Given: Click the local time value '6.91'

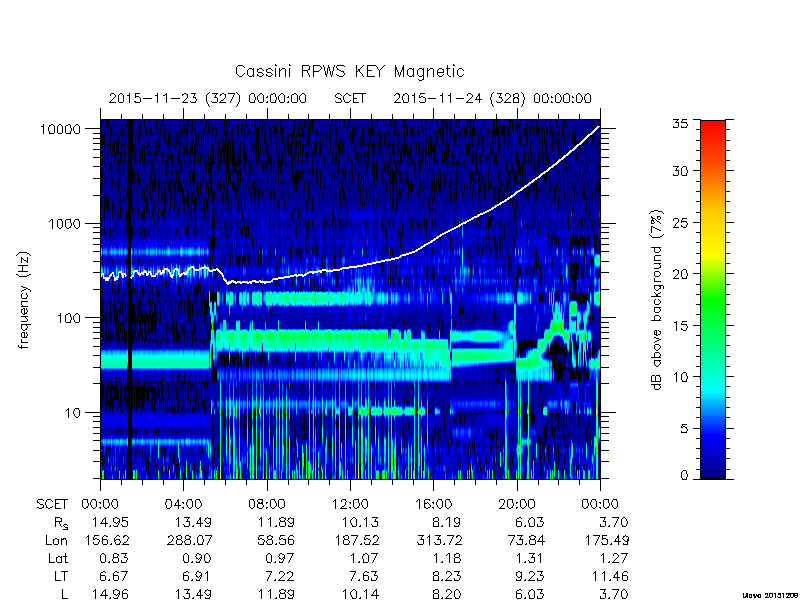Looking at the screenshot, I should 198,576.
